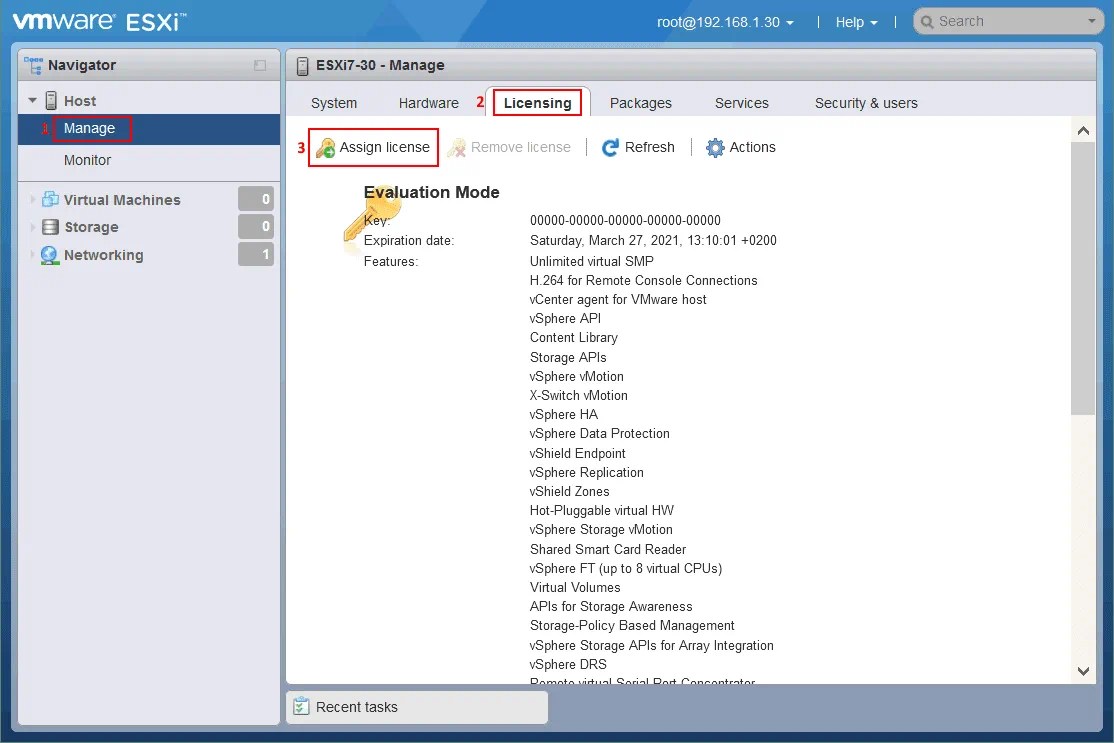Open the Actions gear icon
Viewport: 1114px width, 743px height.
pyautogui.click(x=715, y=147)
